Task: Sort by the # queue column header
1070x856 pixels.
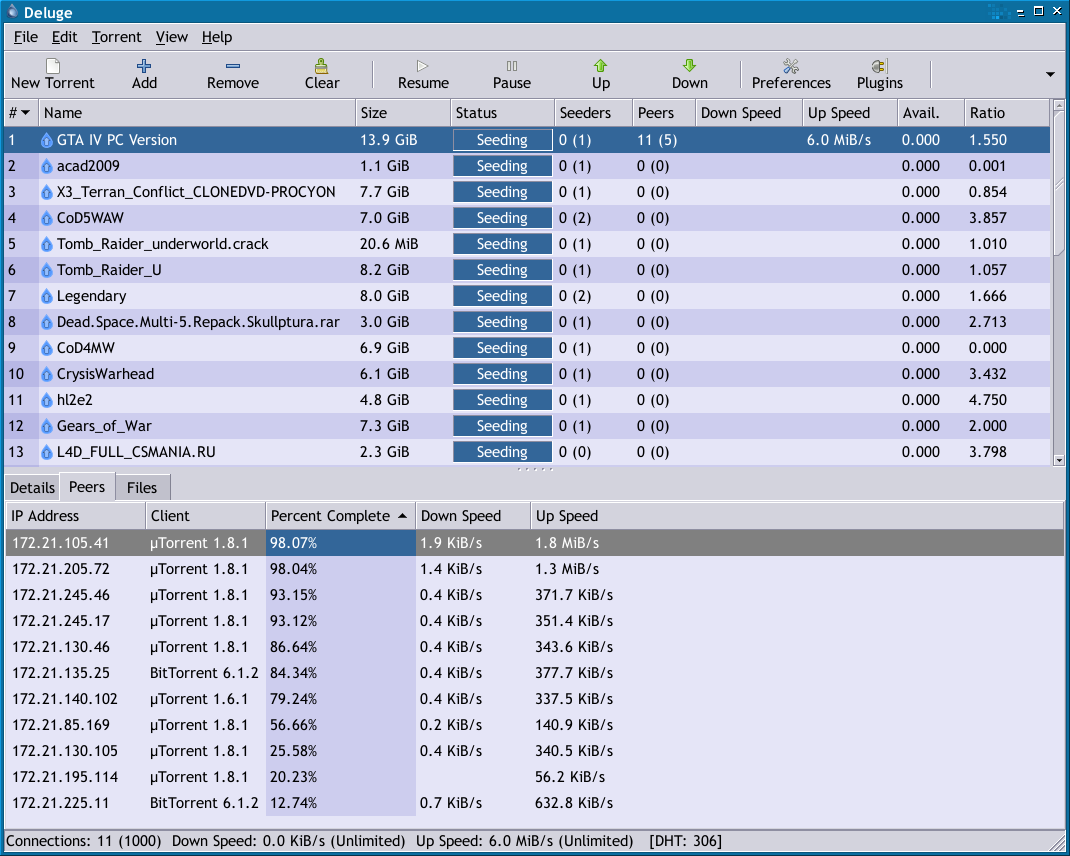Action: coord(19,113)
